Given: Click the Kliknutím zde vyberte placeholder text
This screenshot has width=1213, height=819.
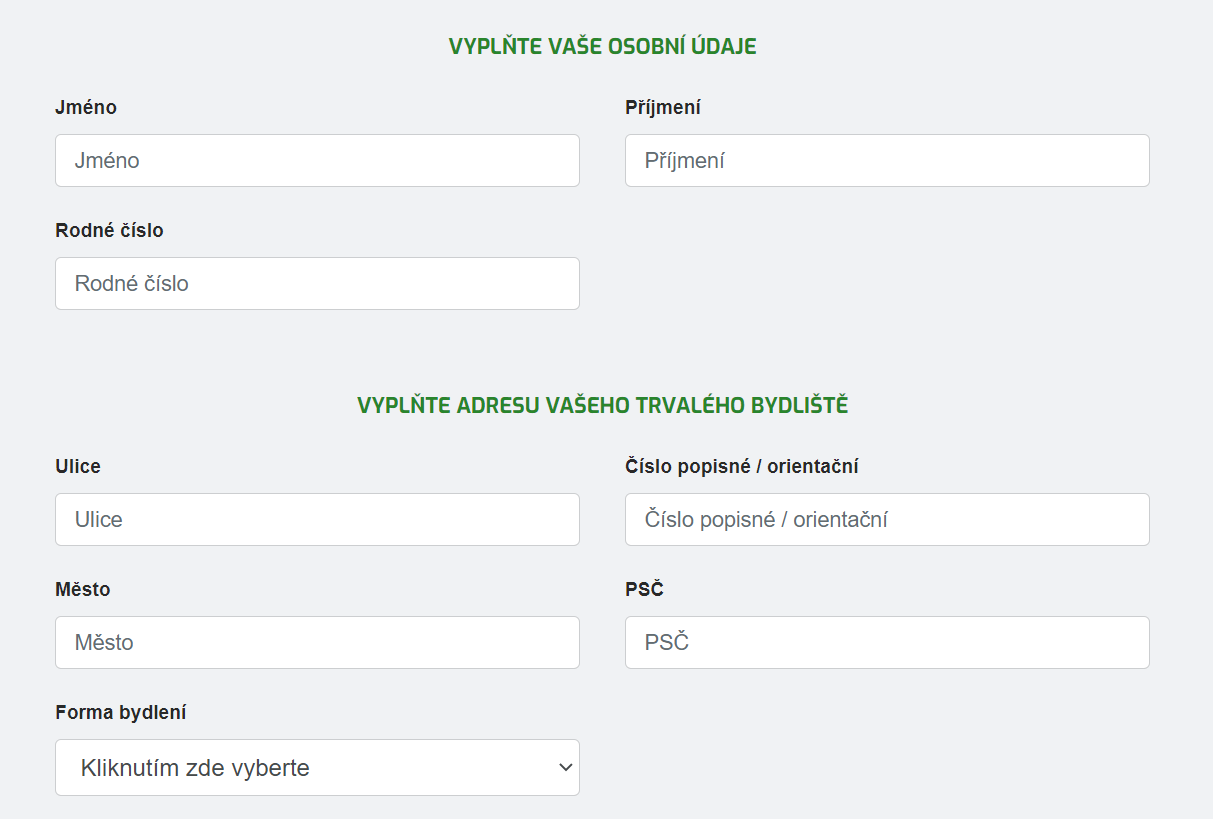Looking at the screenshot, I should 195,768.
